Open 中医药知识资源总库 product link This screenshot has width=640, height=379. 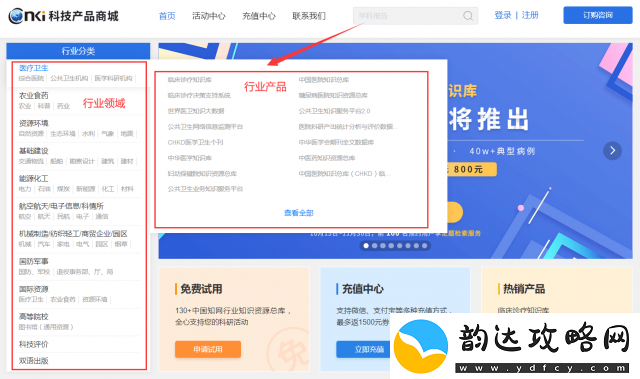[x=327, y=158]
